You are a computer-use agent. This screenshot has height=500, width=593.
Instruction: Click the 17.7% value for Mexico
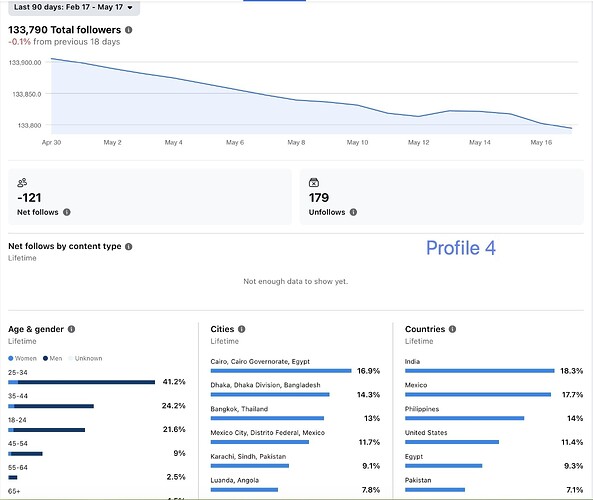coord(573,395)
